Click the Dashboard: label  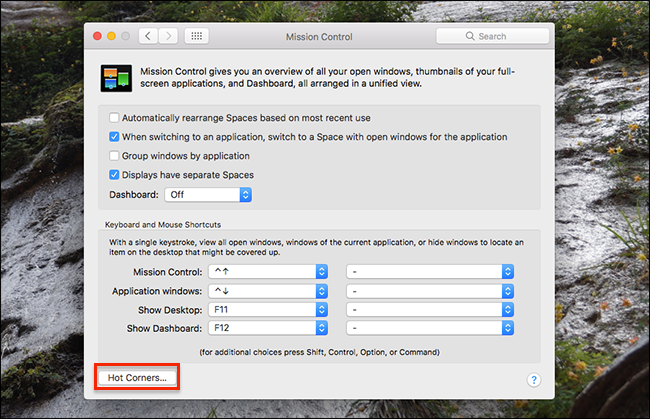134,194
